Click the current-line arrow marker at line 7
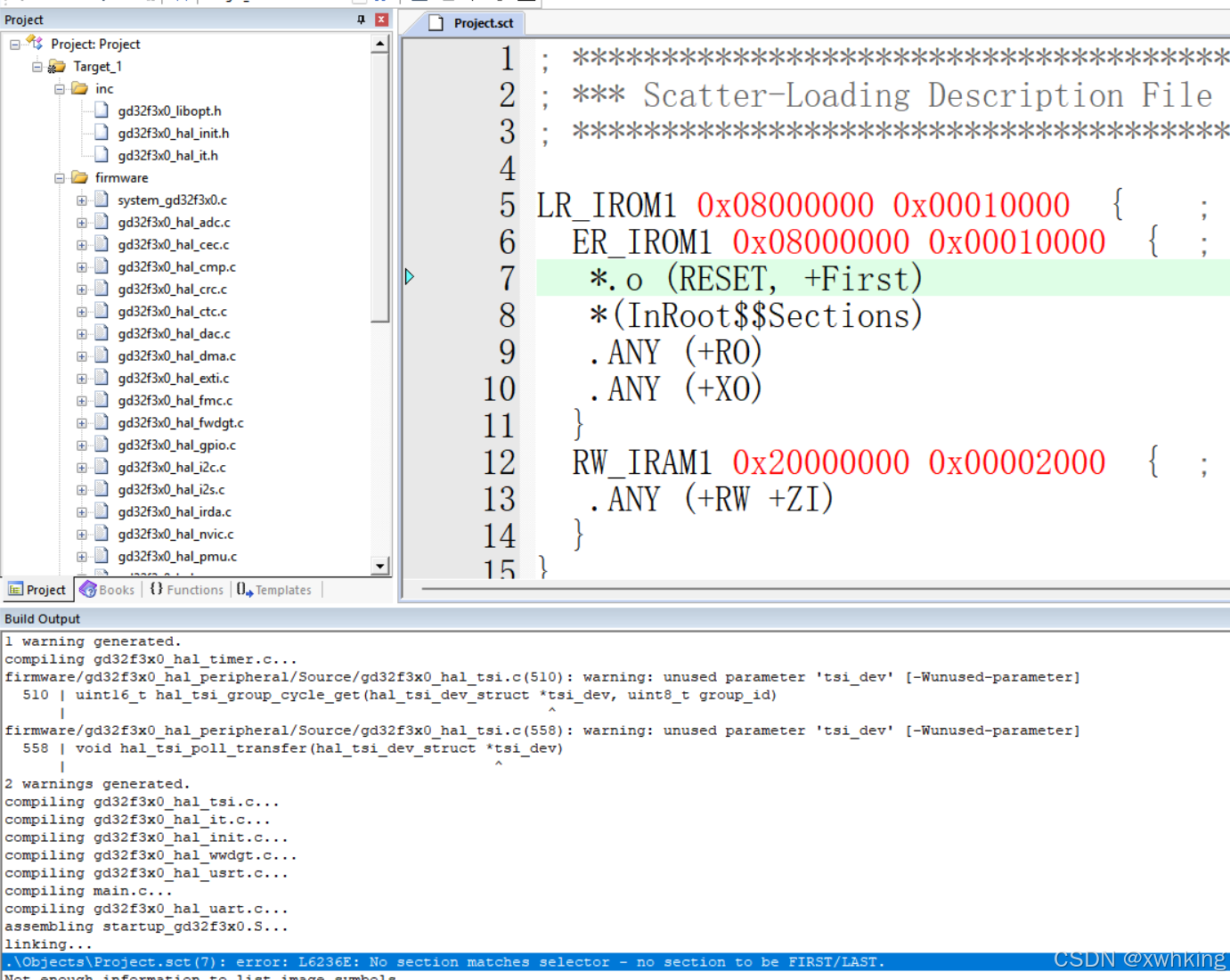 click(x=410, y=277)
